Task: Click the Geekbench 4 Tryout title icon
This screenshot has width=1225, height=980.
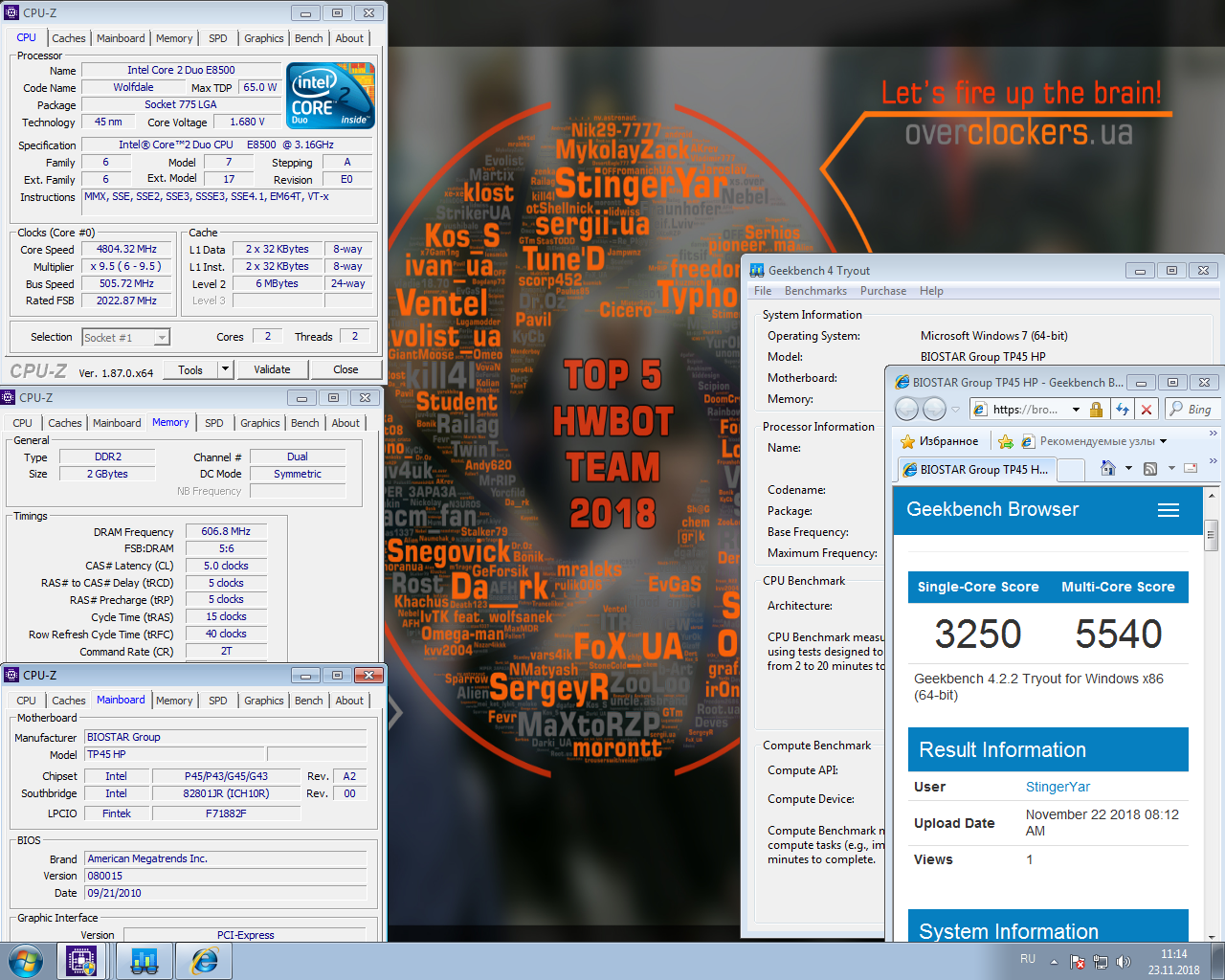Action: pyautogui.click(x=757, y=270)
